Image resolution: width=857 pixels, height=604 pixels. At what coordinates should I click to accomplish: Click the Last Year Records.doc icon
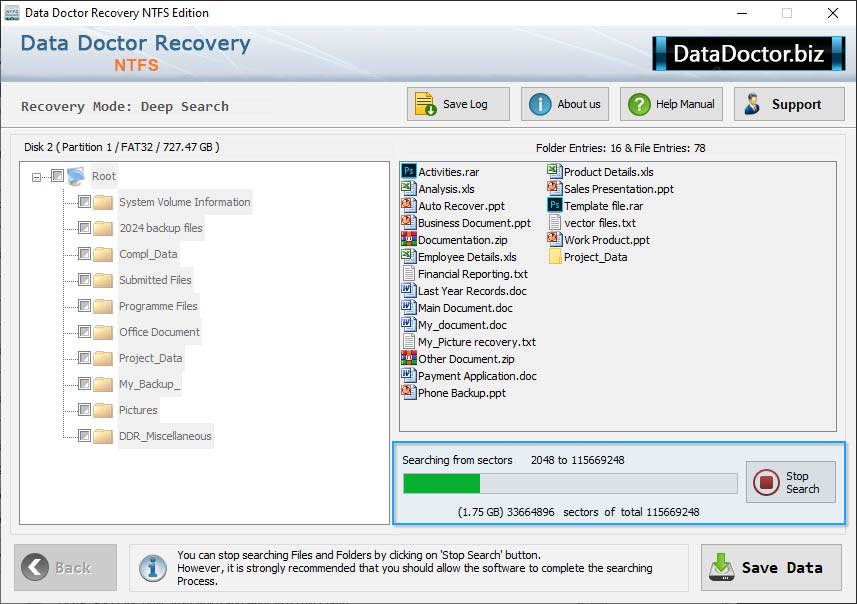click(408, 290)
